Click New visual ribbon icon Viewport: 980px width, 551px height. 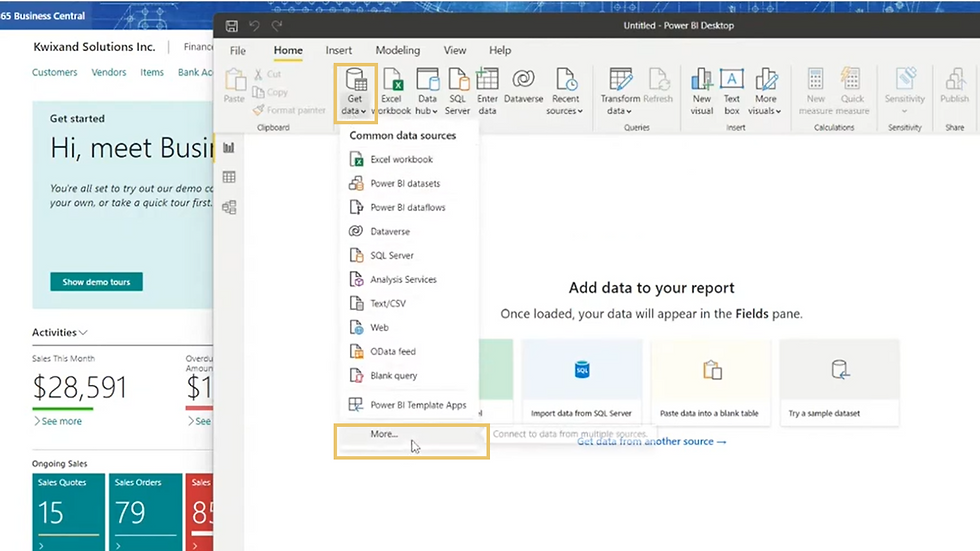coord(701,92)
